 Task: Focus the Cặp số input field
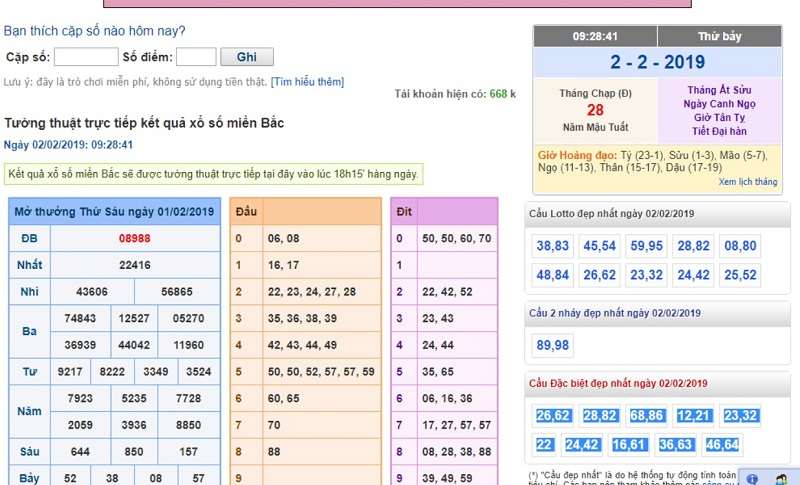86,57
